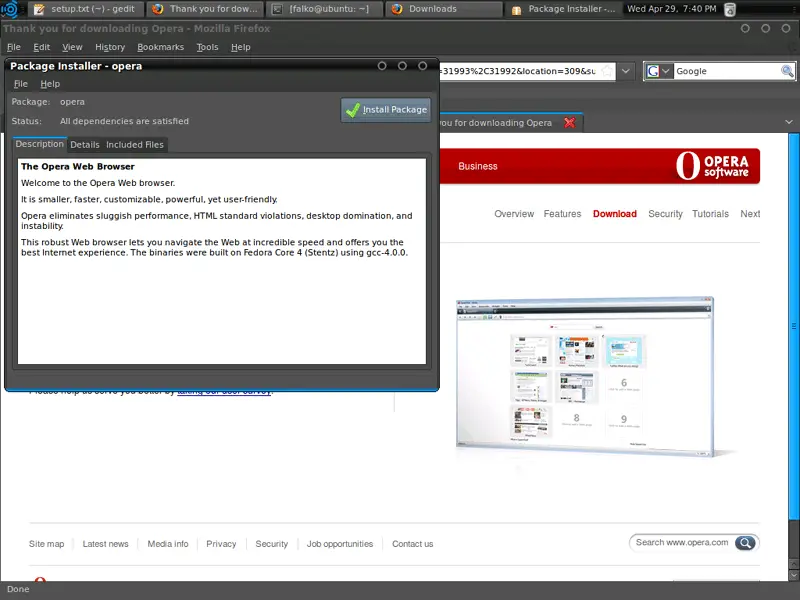The width and height of the screenshot is (800, 600).
Task: Click the Next link in Opera navigation
Action: pos(750,214)
